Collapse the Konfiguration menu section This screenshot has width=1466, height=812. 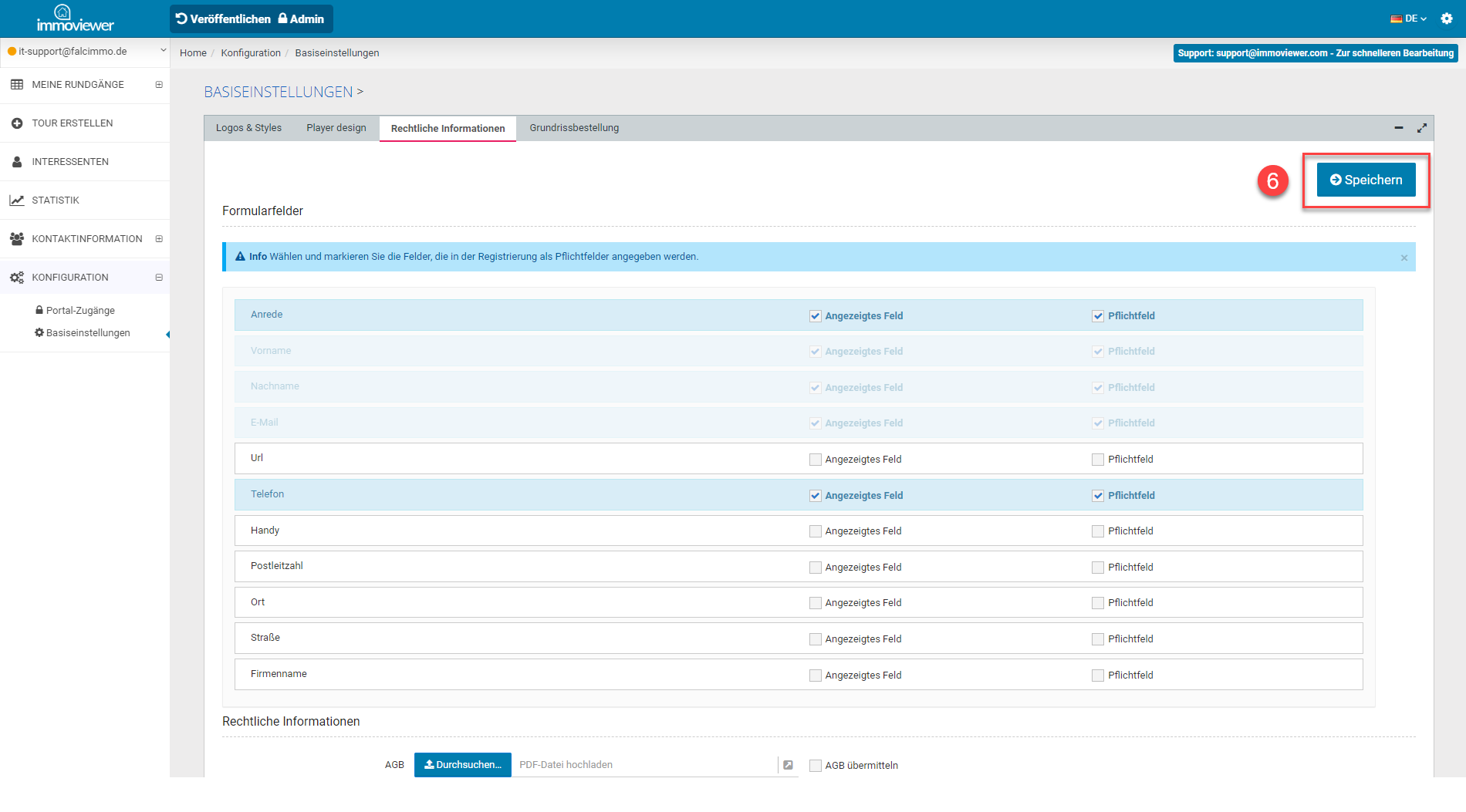click(x=159, y=278)
